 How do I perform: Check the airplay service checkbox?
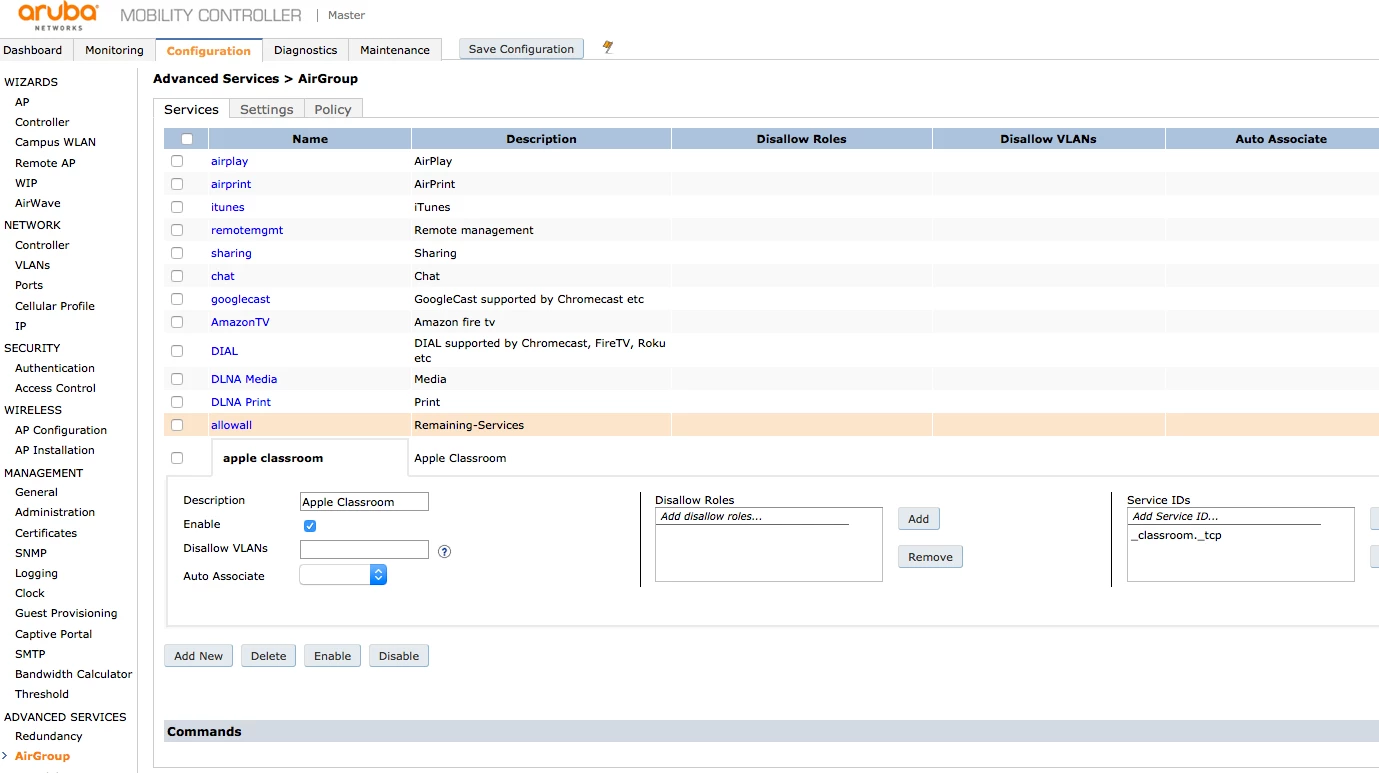177,161
